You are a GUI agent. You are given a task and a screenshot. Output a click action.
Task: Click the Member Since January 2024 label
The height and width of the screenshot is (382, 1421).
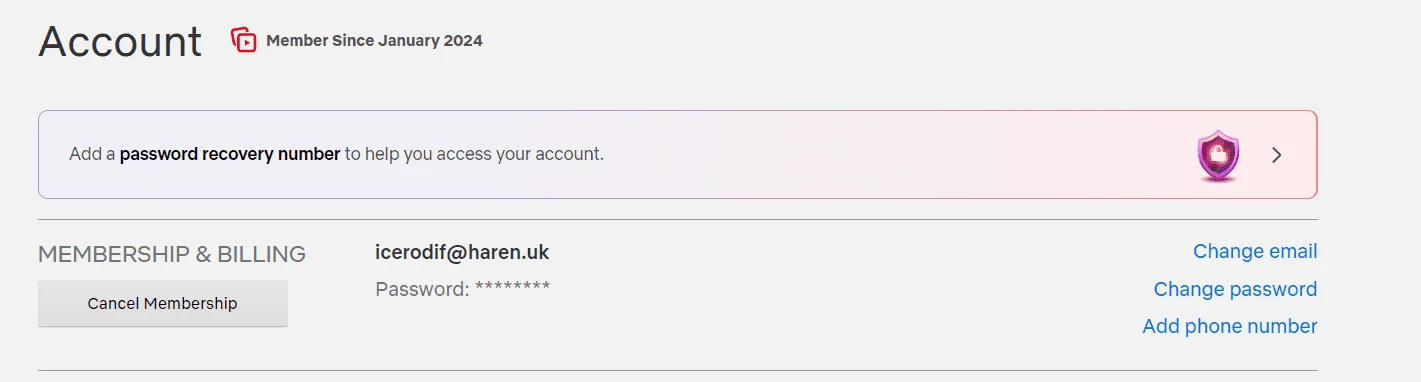point(374,41)
